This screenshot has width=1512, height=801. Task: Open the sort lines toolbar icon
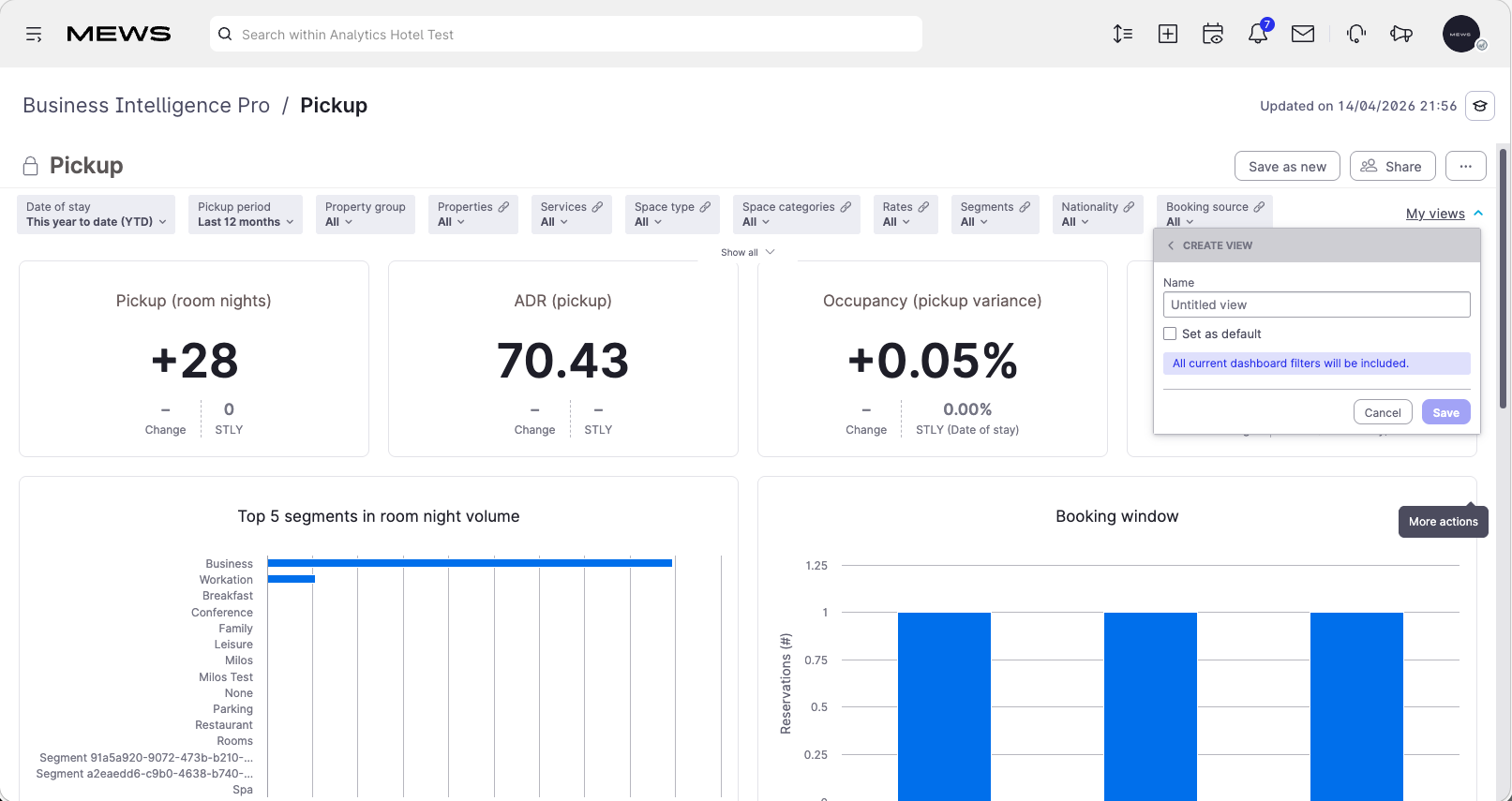pyautogui.click(x=1123, y=35)
